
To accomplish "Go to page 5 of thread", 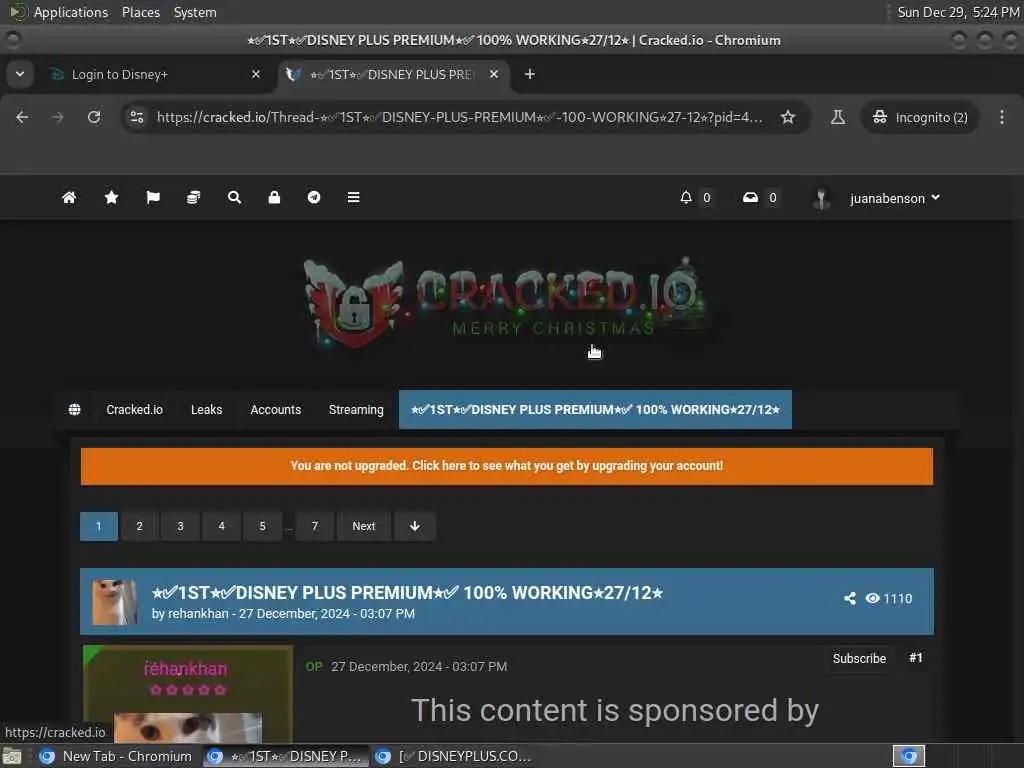I will coord(263,526).
